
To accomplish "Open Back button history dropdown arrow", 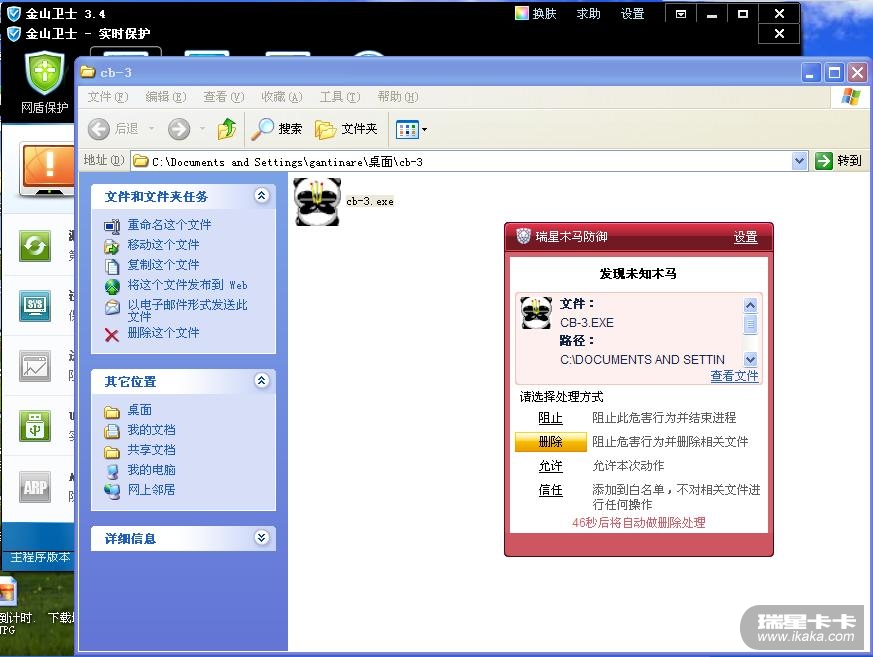I will tap(151, 129).
